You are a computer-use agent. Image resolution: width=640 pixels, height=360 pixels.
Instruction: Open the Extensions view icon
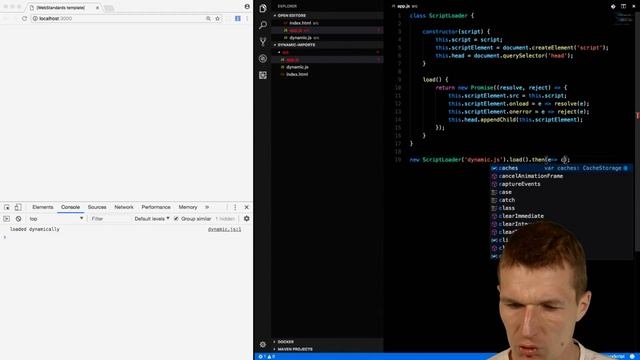(263, 75)
